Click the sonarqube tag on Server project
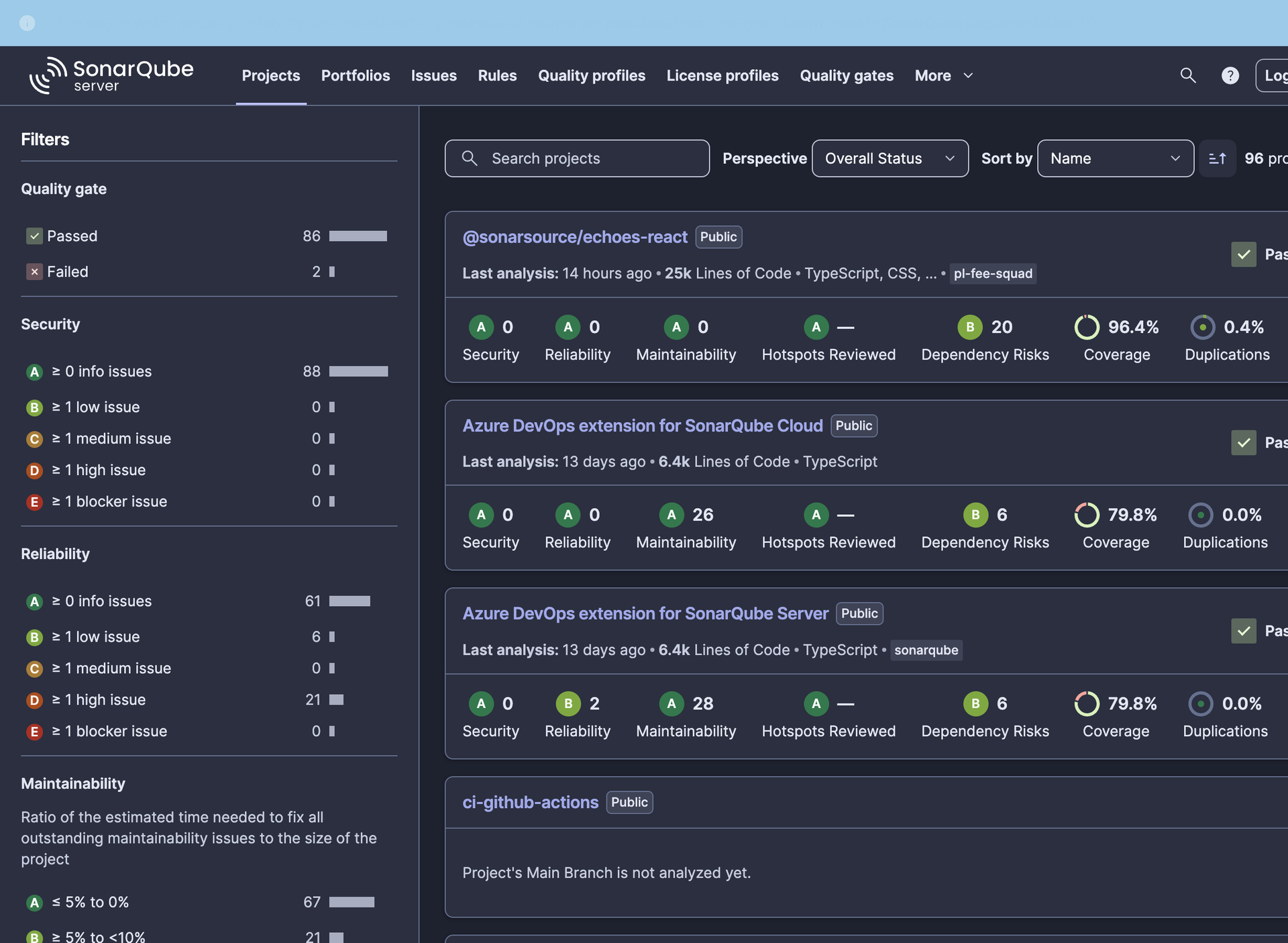The image size is (1288, 943). (x=926, y=650)
